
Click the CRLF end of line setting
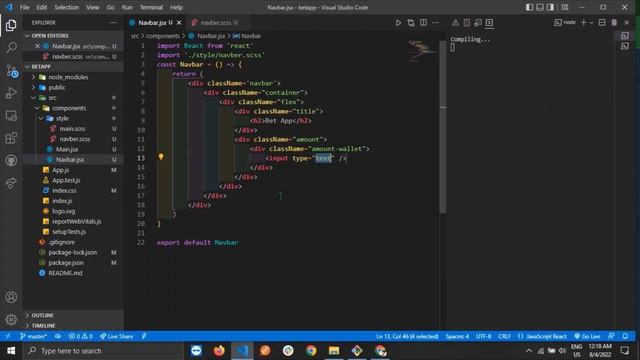[x=504, y=336]
